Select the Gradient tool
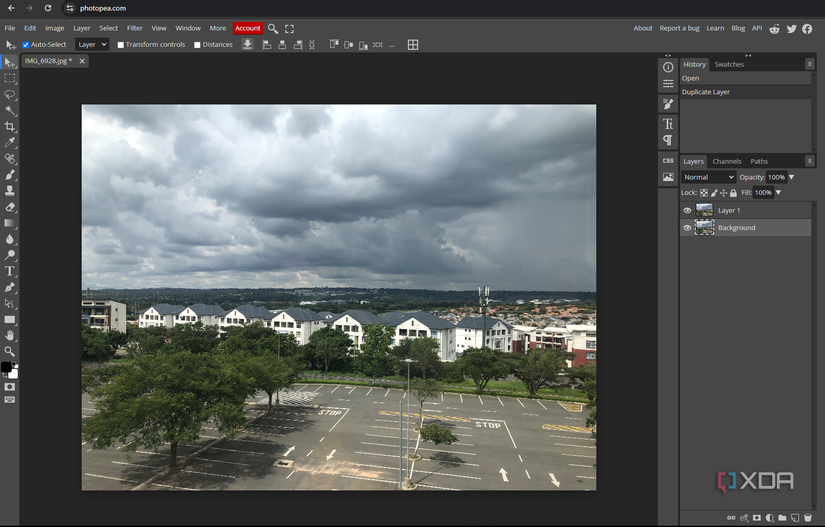 coord(9,223)
